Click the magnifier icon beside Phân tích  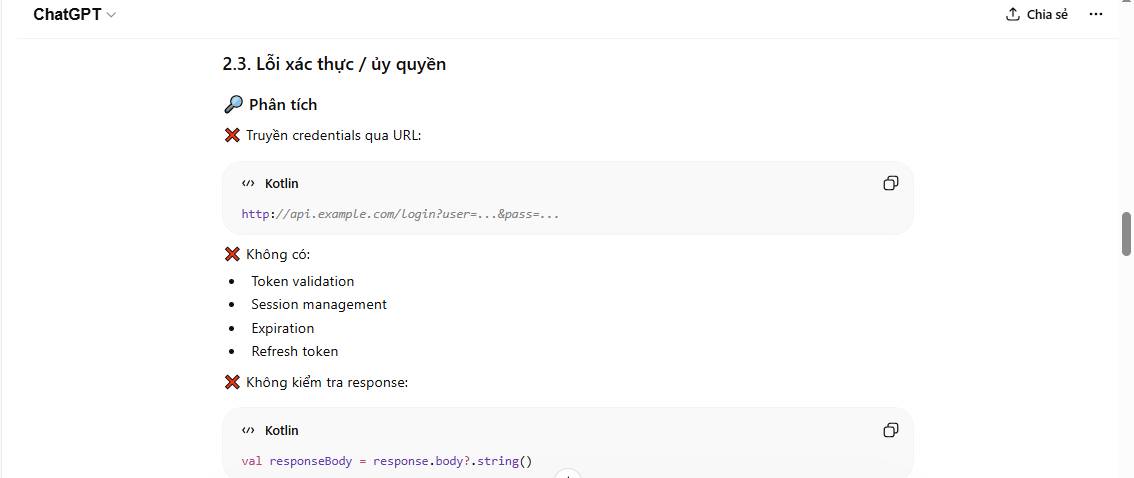coord(233,104)
